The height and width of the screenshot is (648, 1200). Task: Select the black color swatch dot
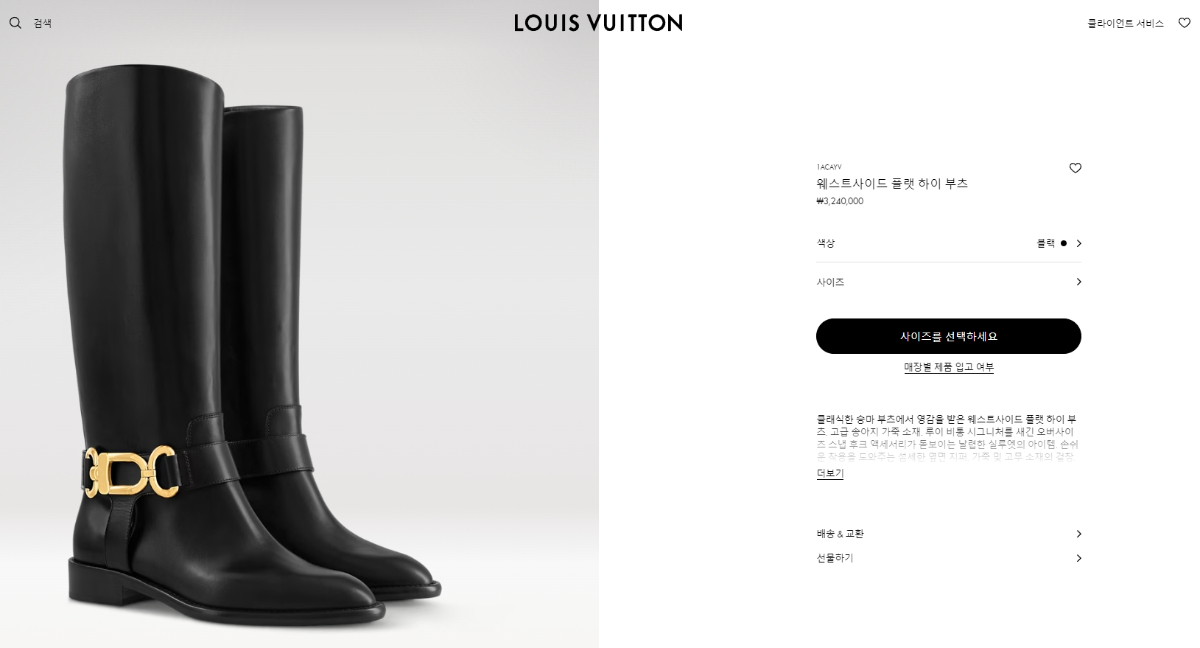coord(1063,243)
